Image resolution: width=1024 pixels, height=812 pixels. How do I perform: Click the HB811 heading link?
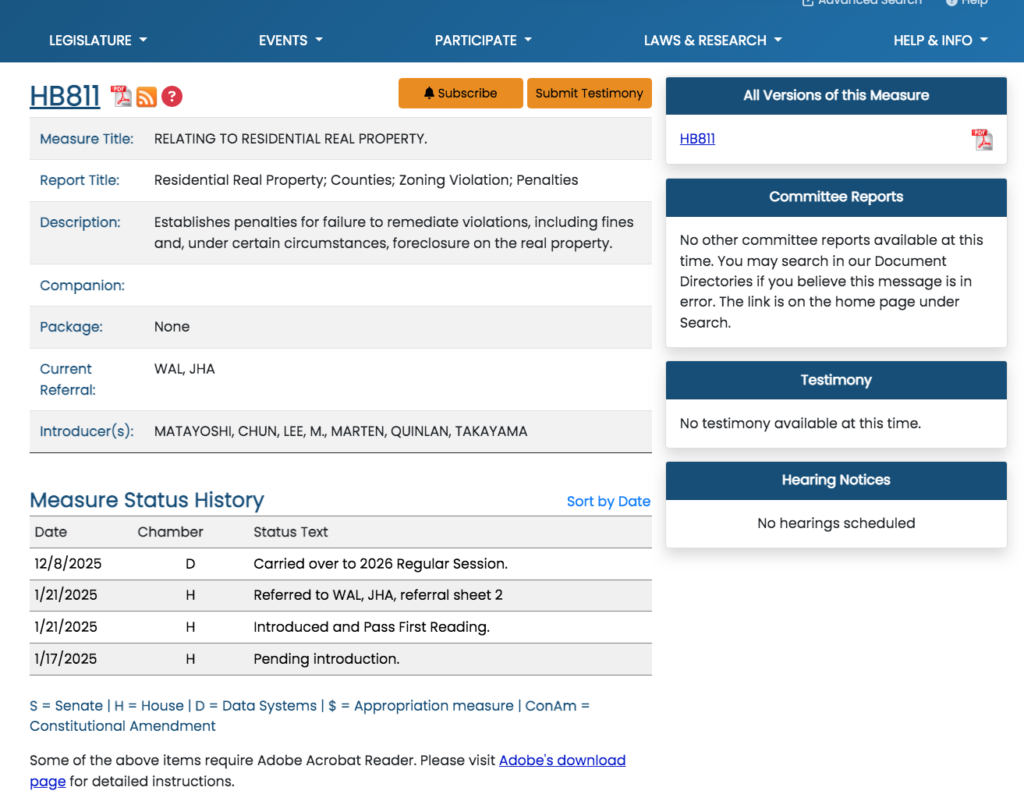65,96
